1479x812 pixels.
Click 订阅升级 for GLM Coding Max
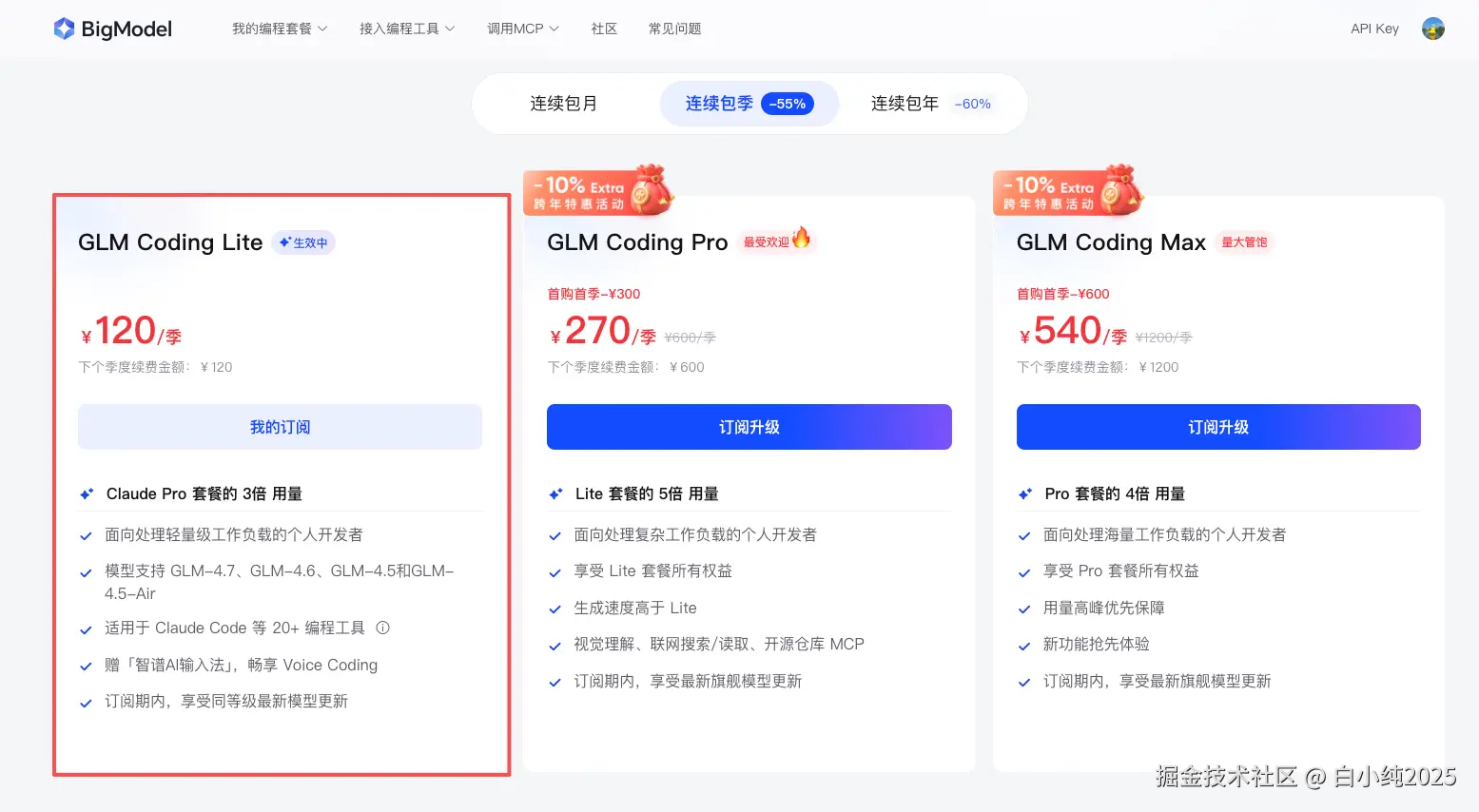click(1218, 427)
